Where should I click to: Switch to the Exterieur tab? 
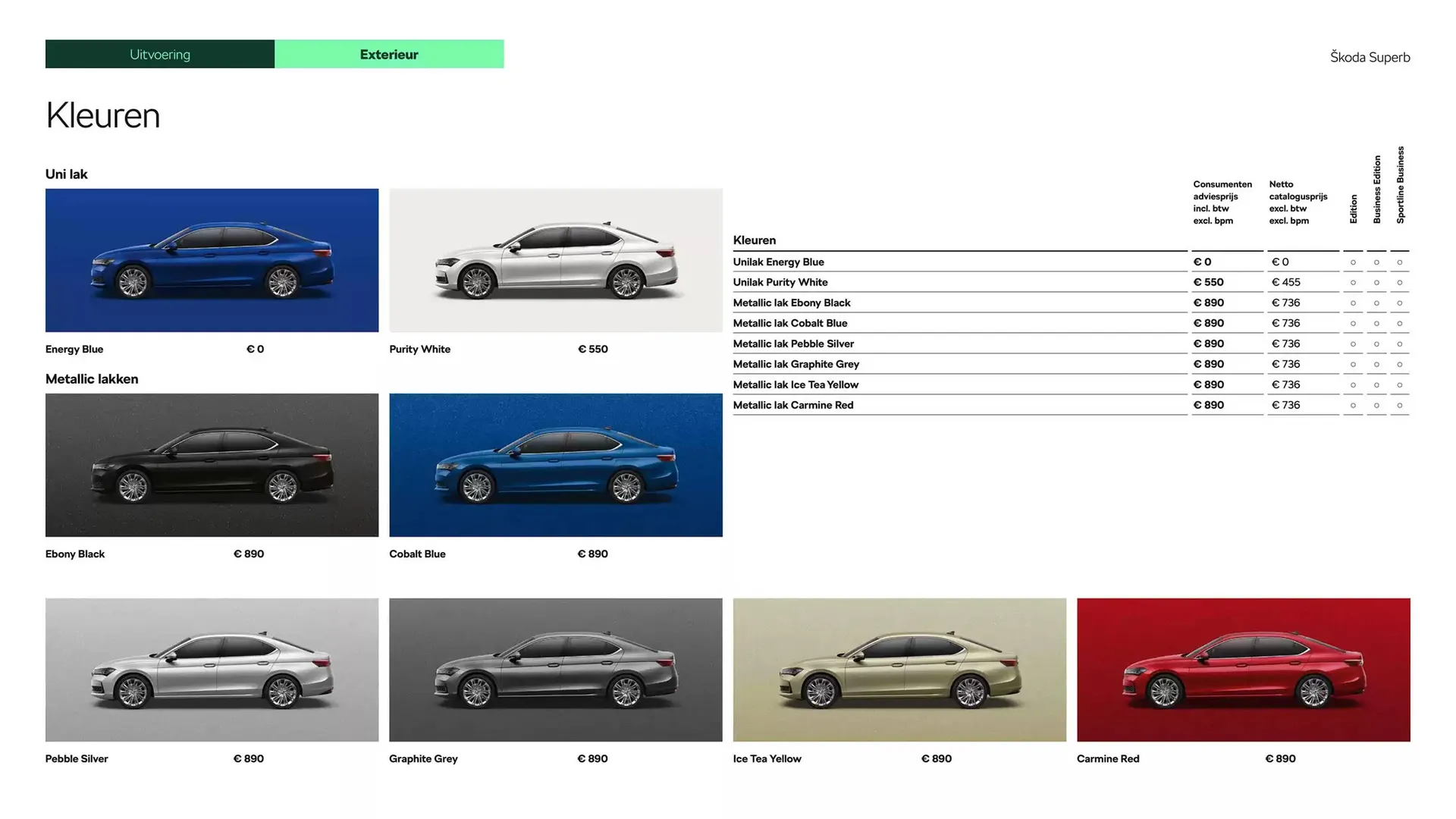pyautogui.click(x=389, y=54)
